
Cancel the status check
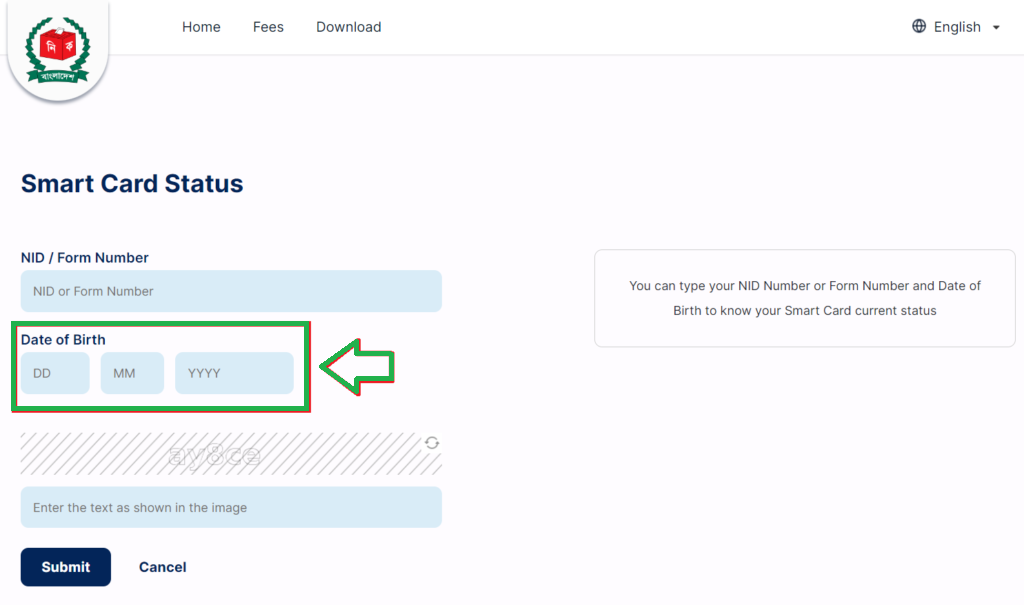coord(163,567)
